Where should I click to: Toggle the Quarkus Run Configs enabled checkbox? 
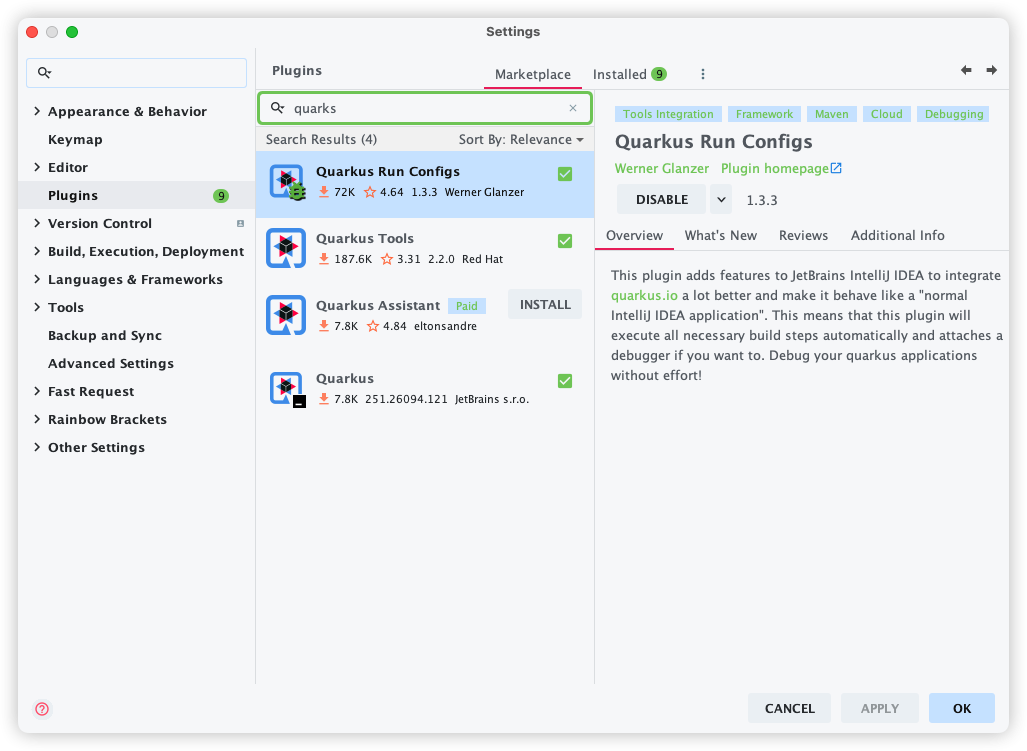565,174
